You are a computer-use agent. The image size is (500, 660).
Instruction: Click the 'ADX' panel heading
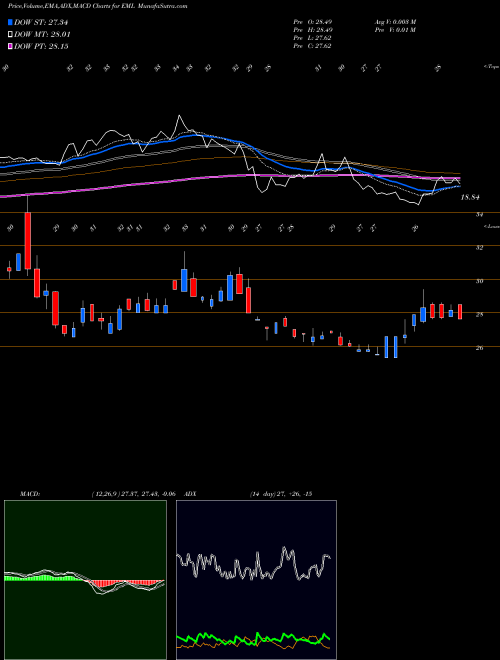(190, 494)
